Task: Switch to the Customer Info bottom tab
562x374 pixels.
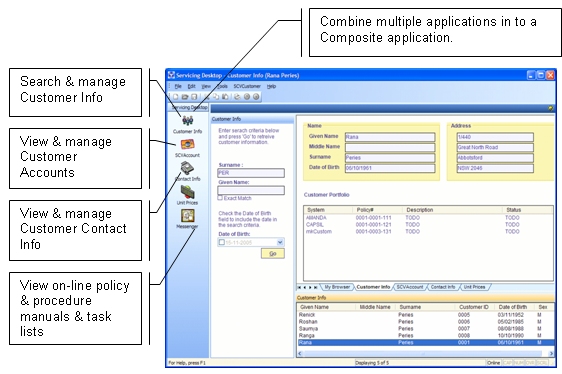Action: click(x=373, y=287)
